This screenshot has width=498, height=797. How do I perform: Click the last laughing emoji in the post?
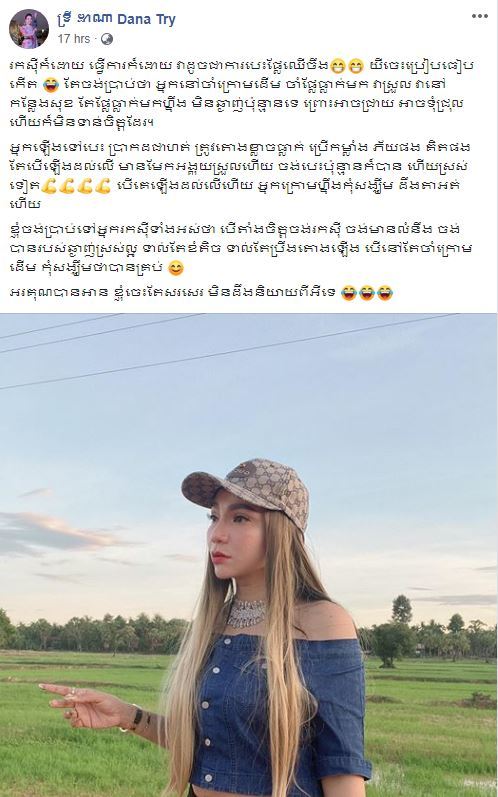(385, 293)
